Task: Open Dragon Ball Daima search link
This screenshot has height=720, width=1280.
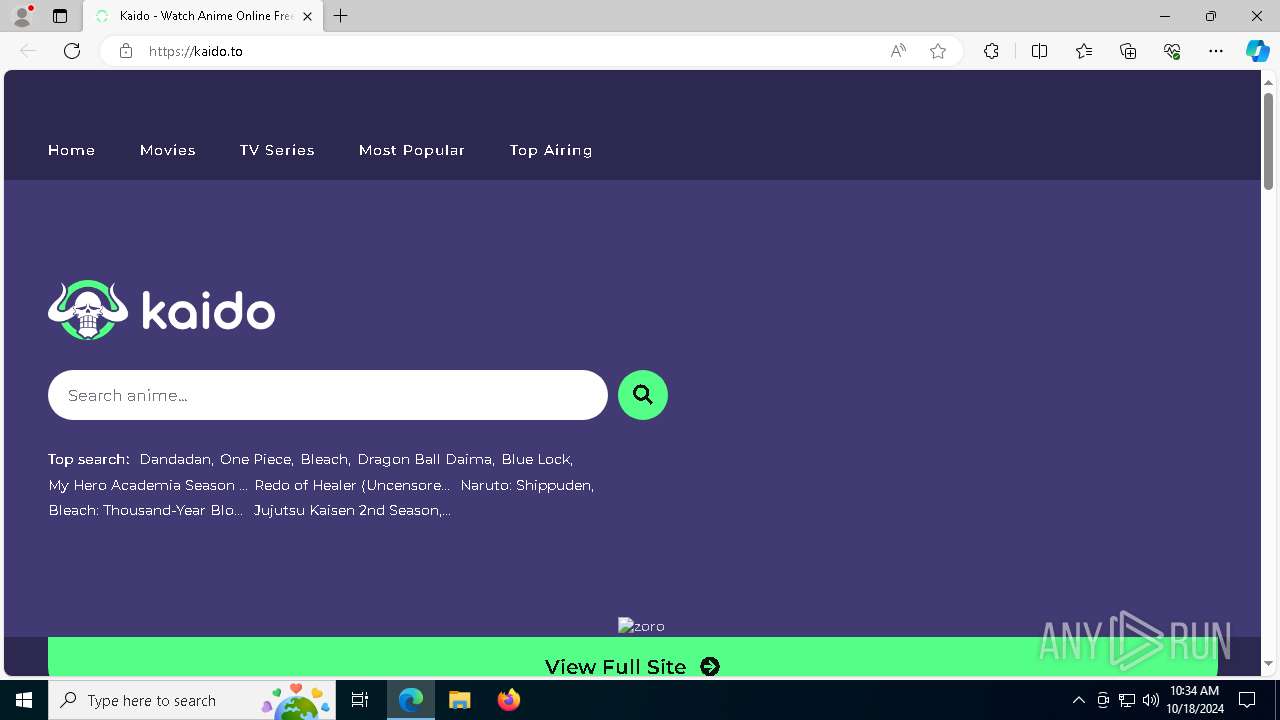Action: (426, 459)
